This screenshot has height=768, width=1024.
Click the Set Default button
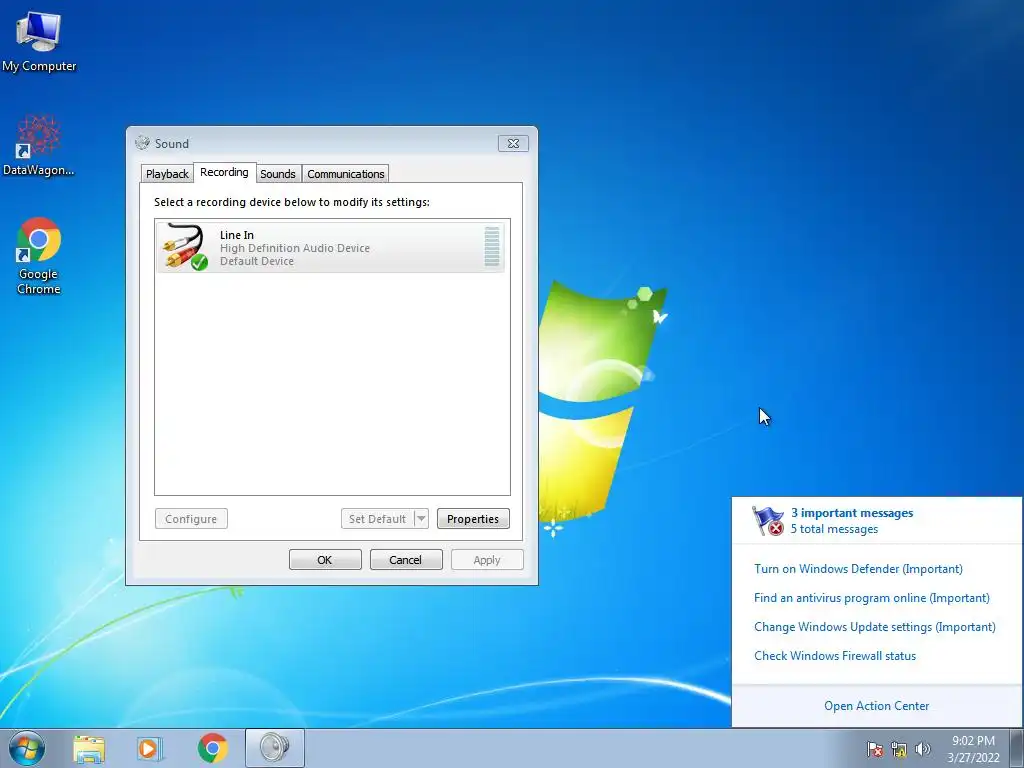(x=377, y=519)
